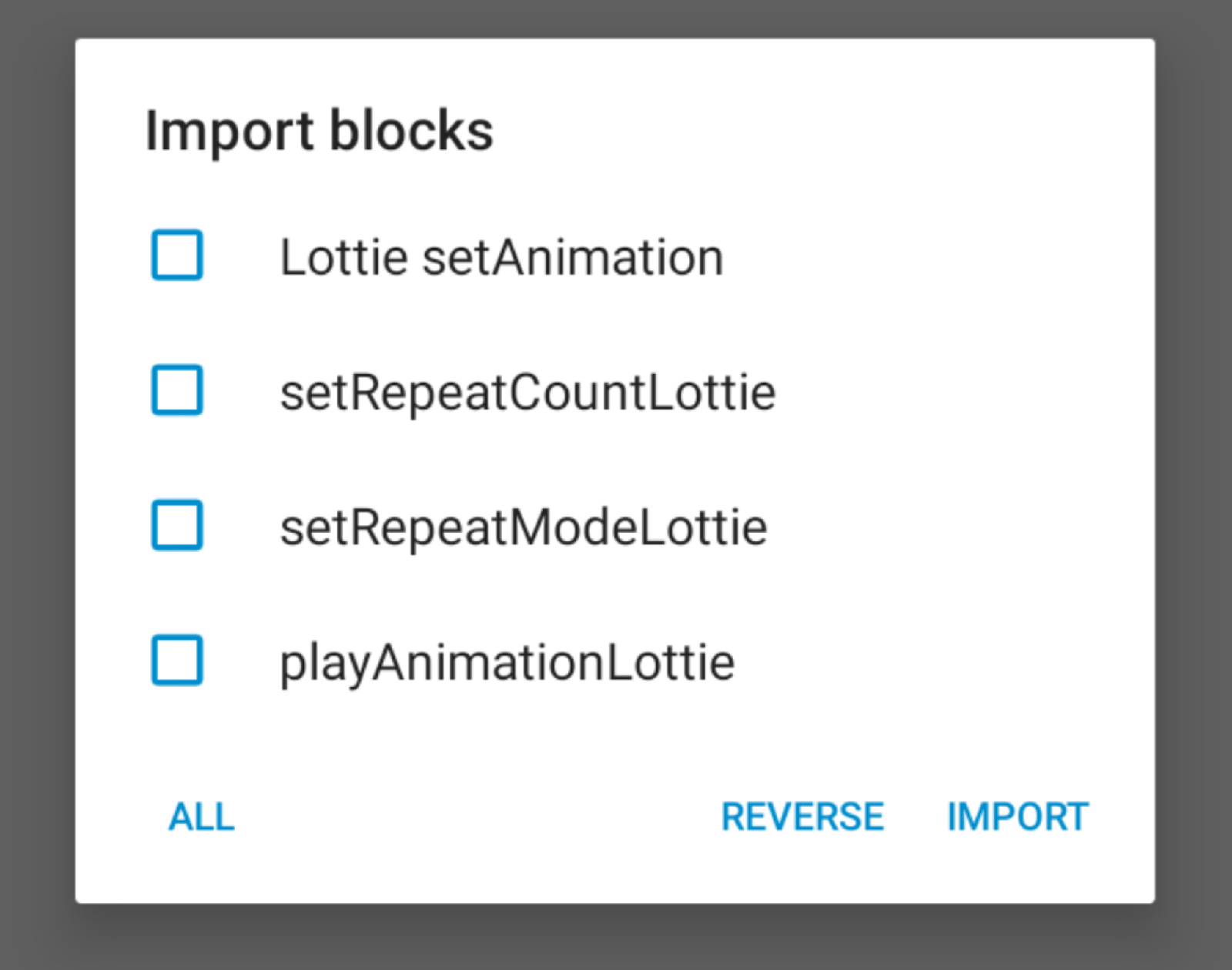Toggle the first block's square checkbox
Screen dimensions: 1232x970
pyautogui.click(x=177, y=255)
